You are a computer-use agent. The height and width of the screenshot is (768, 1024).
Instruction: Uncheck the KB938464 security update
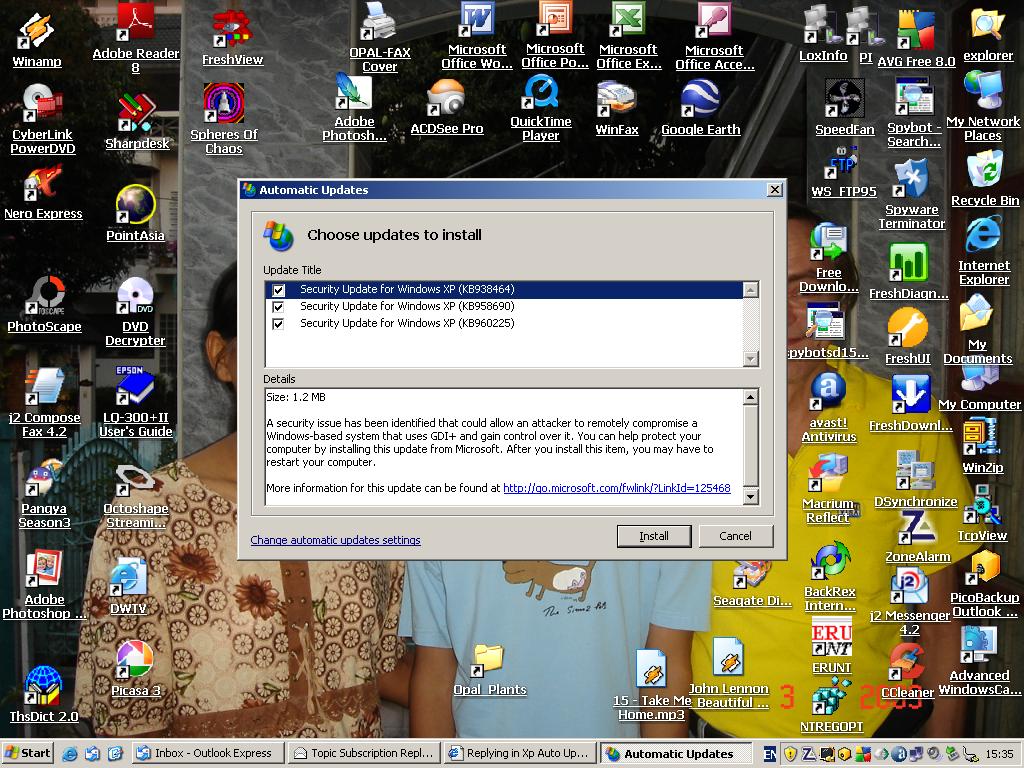pyautogui.click(x=279, y=289)
